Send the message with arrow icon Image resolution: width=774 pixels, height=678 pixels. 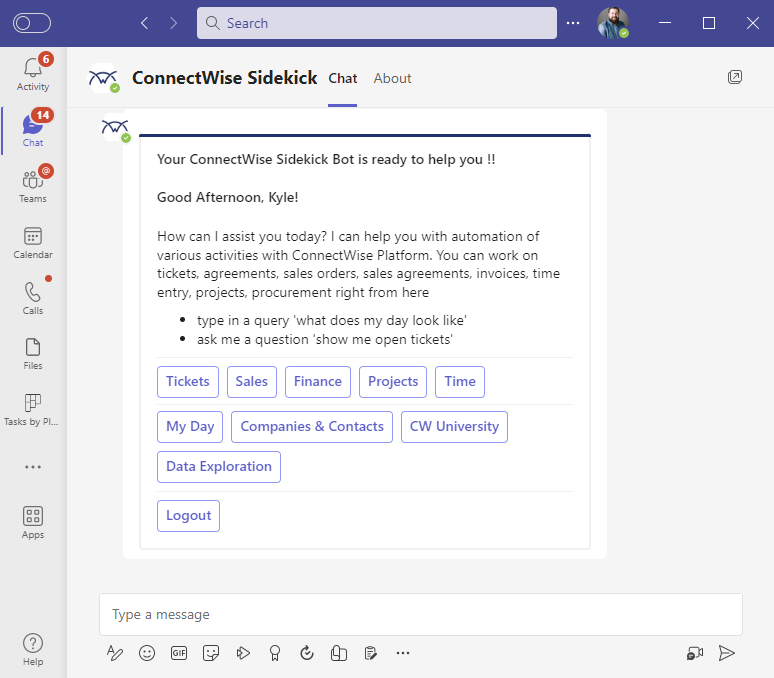tap(727, 653)
